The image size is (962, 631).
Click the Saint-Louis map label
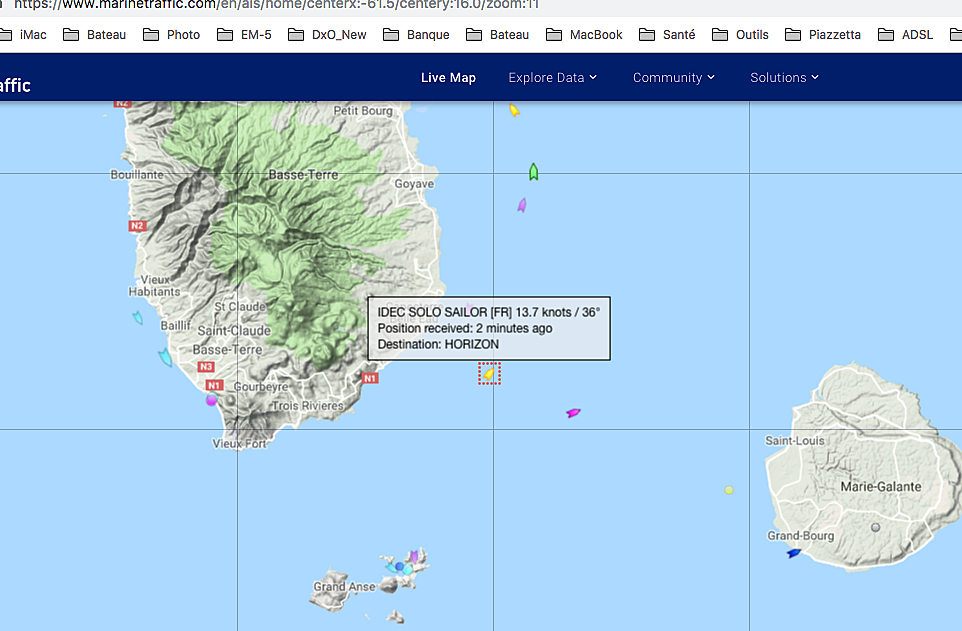coord(795,440)
